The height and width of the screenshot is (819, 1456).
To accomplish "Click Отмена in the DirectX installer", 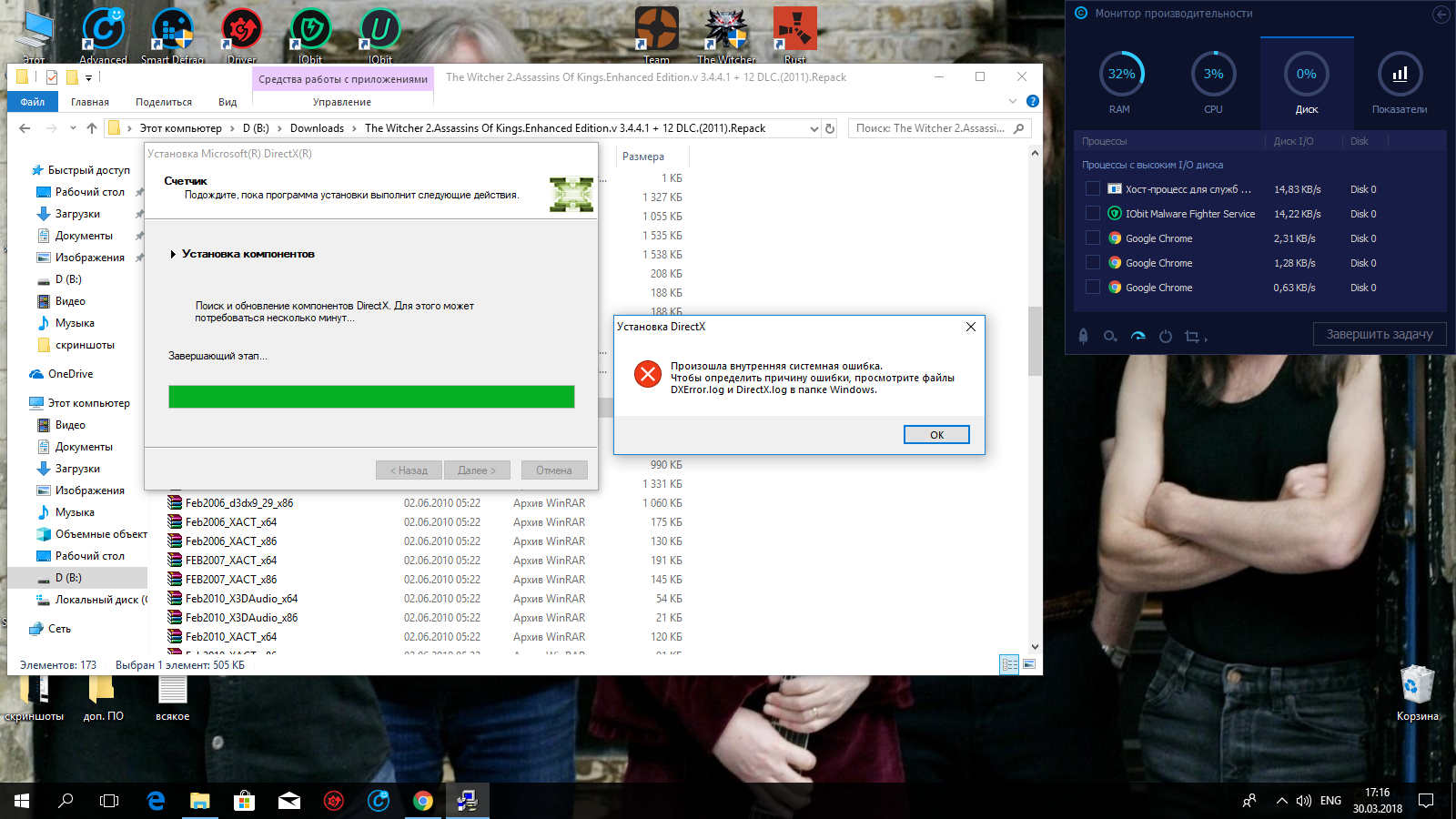I will [554, 470].
